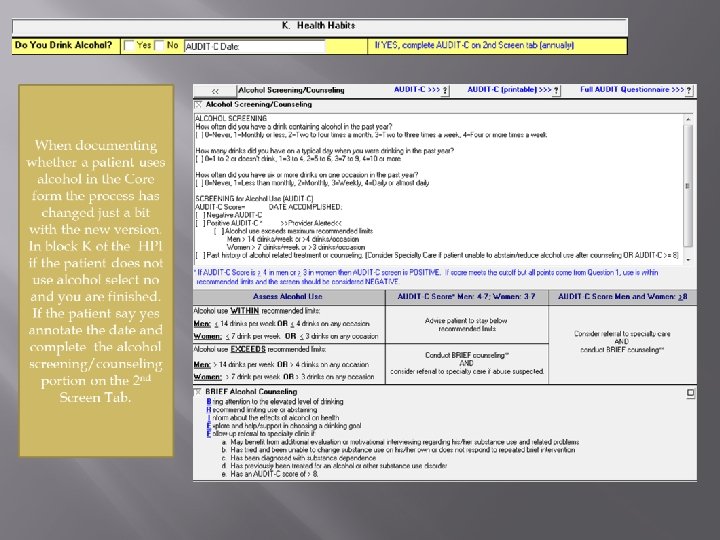Click the expand icon in BRIEF Alcohol Counseling panel
This screenshot has width=720, height=540.
(x=690, y=393)
